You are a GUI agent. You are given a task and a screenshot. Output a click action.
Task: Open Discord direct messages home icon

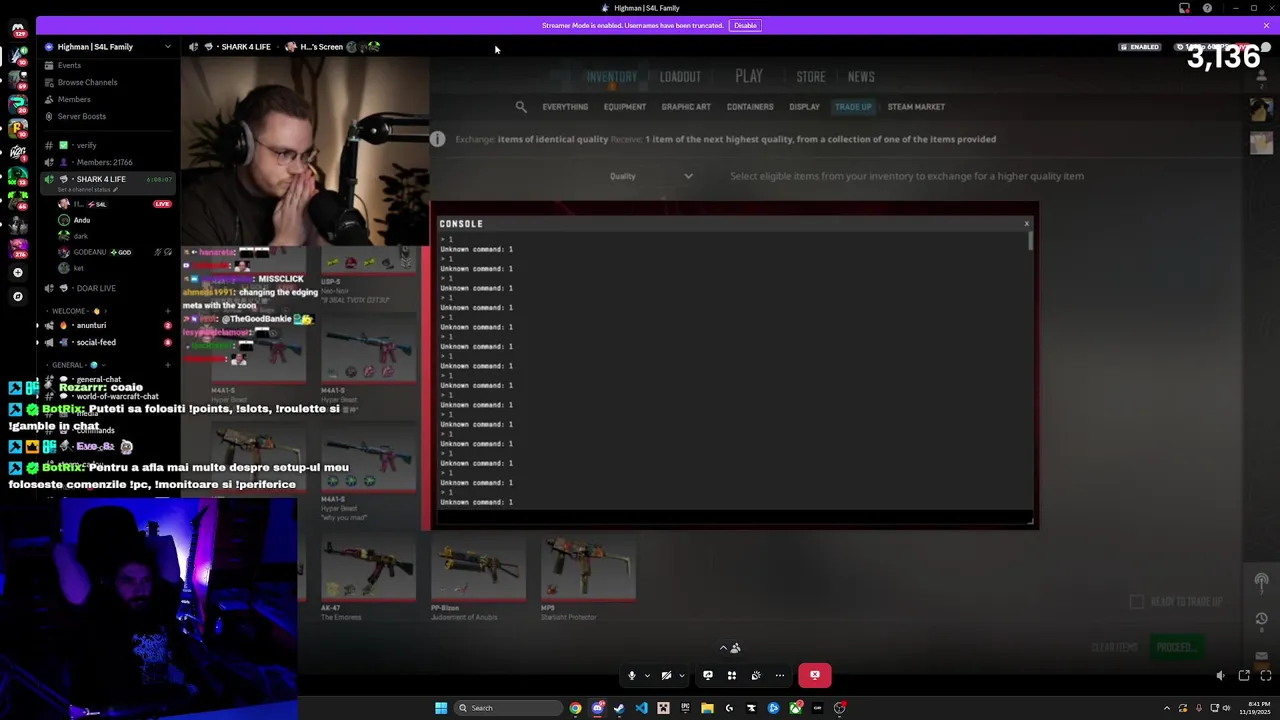point(18,29)
